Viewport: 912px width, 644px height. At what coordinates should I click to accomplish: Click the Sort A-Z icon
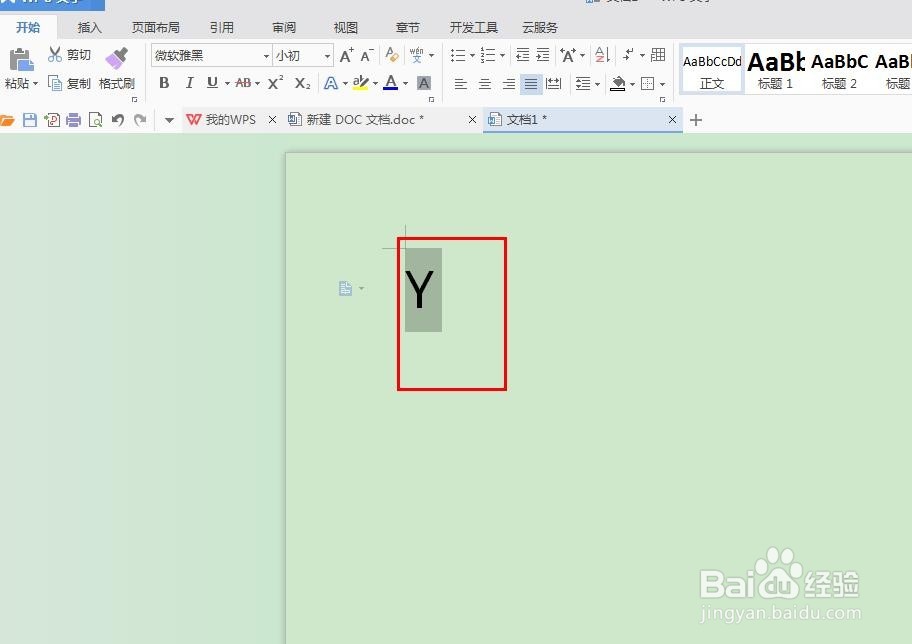601,54
